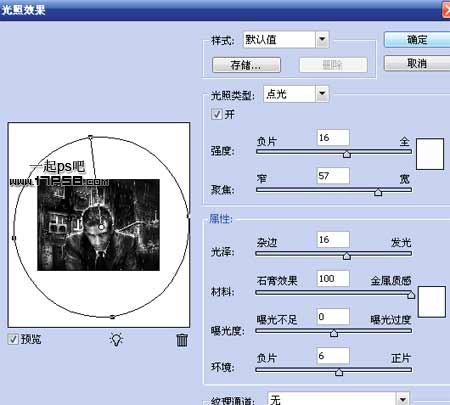450x405 pixels.
Task: Click the light bulb add-light icon
Action: pyautogui.click(x=116, y=339)
